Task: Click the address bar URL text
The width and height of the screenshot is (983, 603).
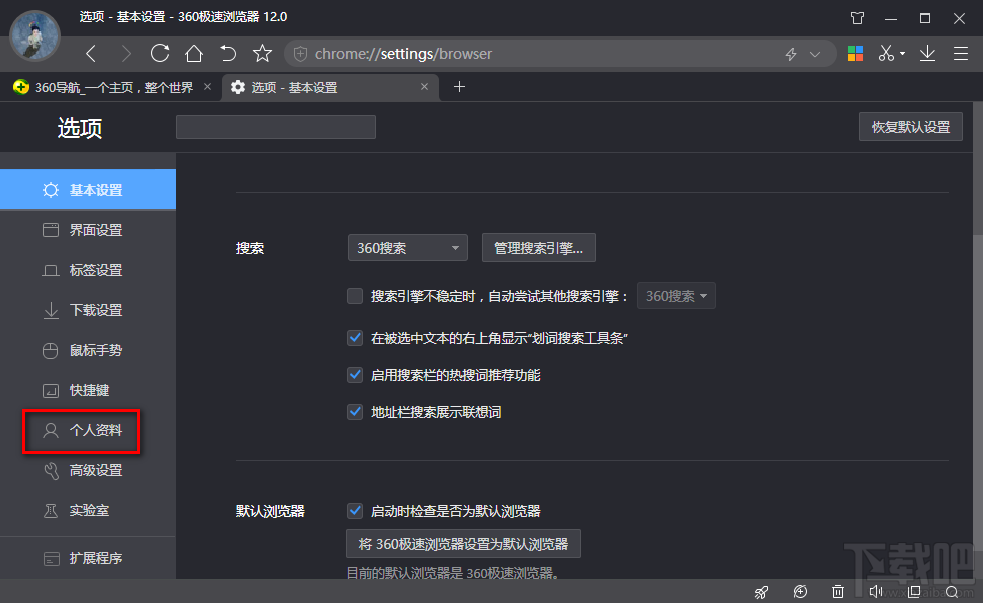Action: click(x=403, y=54)
